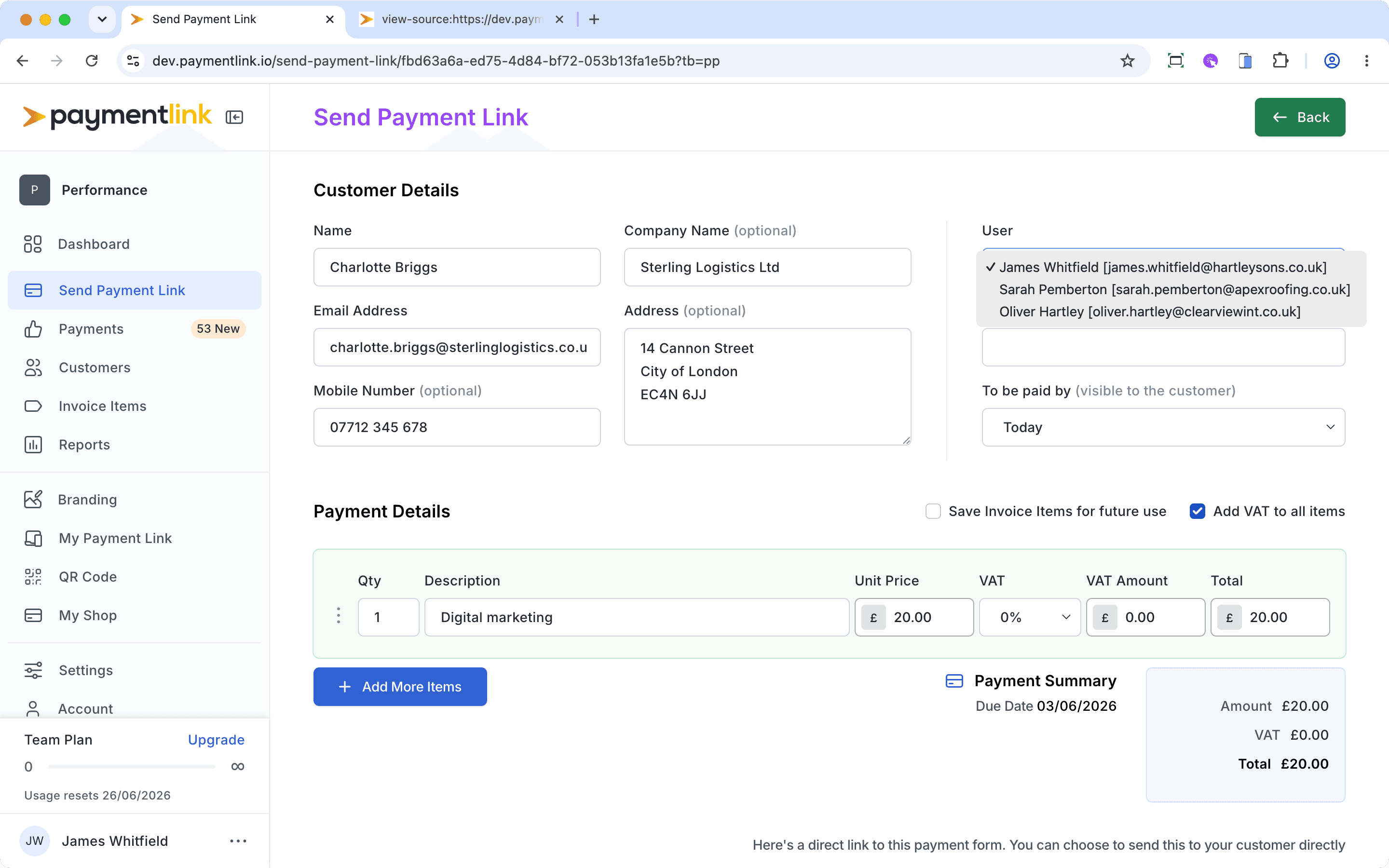1389x868 pixels.
Task: Close the view-source tab
Action: coord(559,19)
